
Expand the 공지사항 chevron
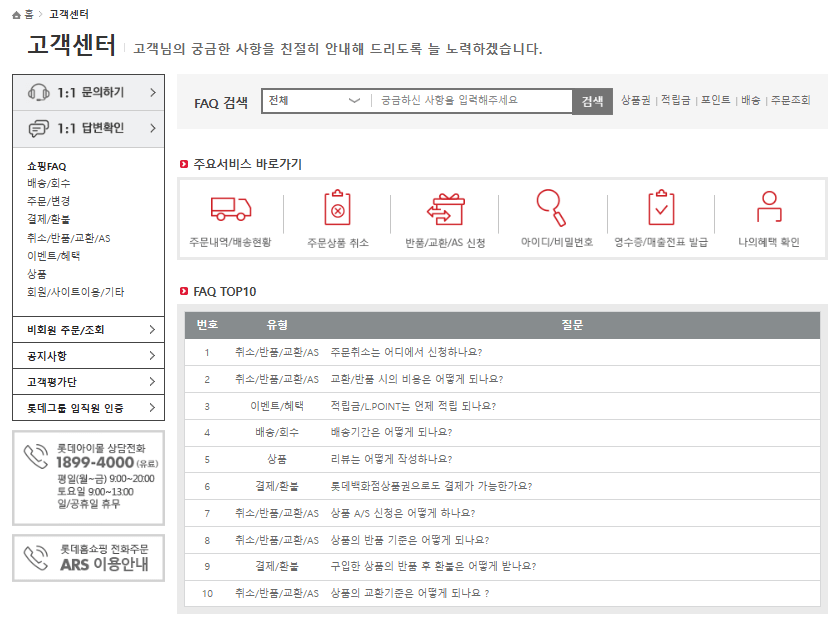click(x=152, y=356)
